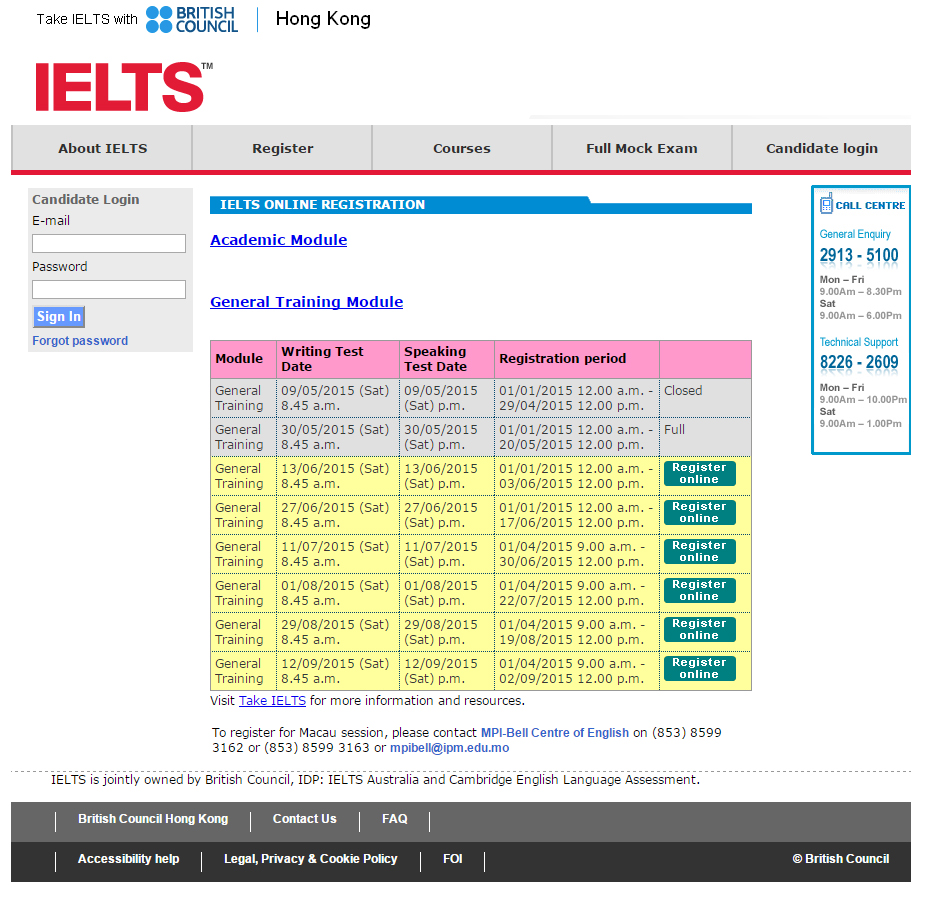
Task: Click registration period ending 03/06/2015
Action: click(x=577, y=476)
